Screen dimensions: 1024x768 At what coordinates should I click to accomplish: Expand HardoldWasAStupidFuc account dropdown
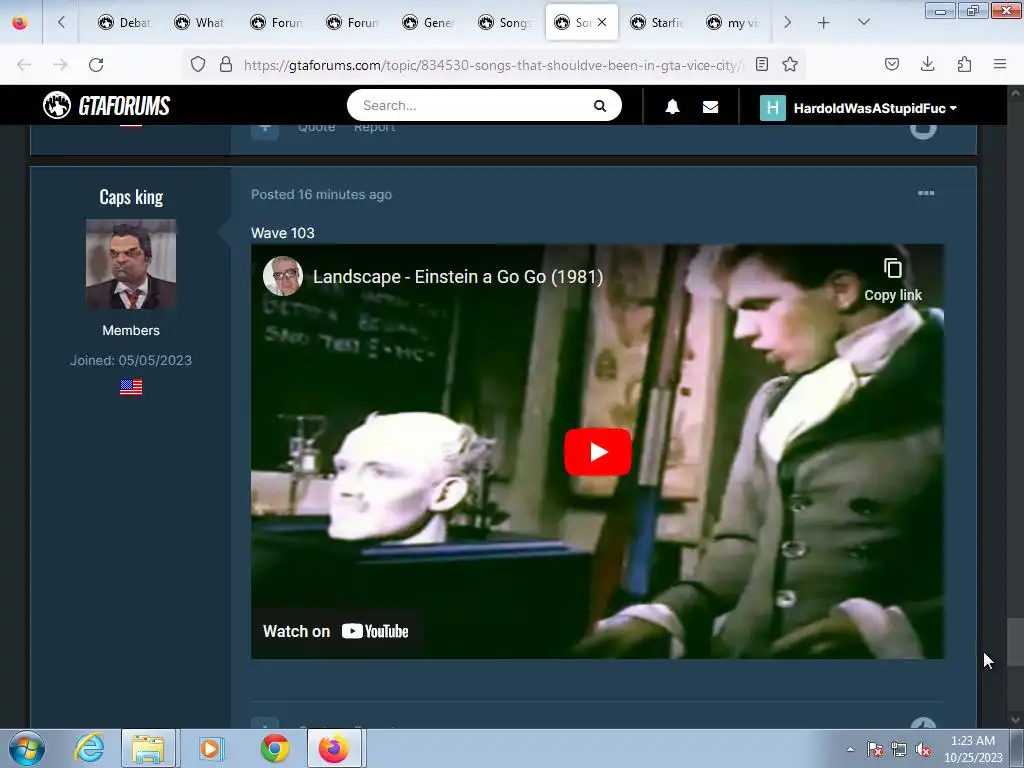(875, 108)
